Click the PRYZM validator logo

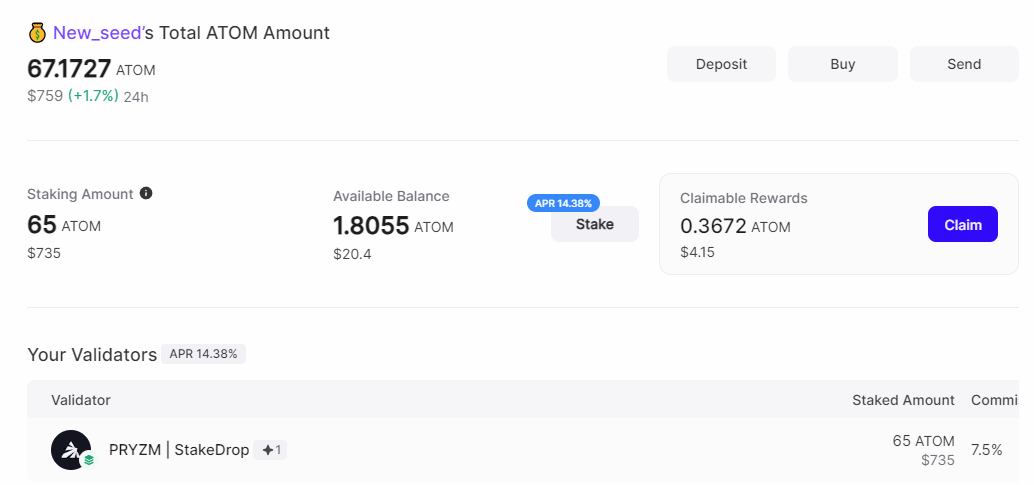click(71, 450)
